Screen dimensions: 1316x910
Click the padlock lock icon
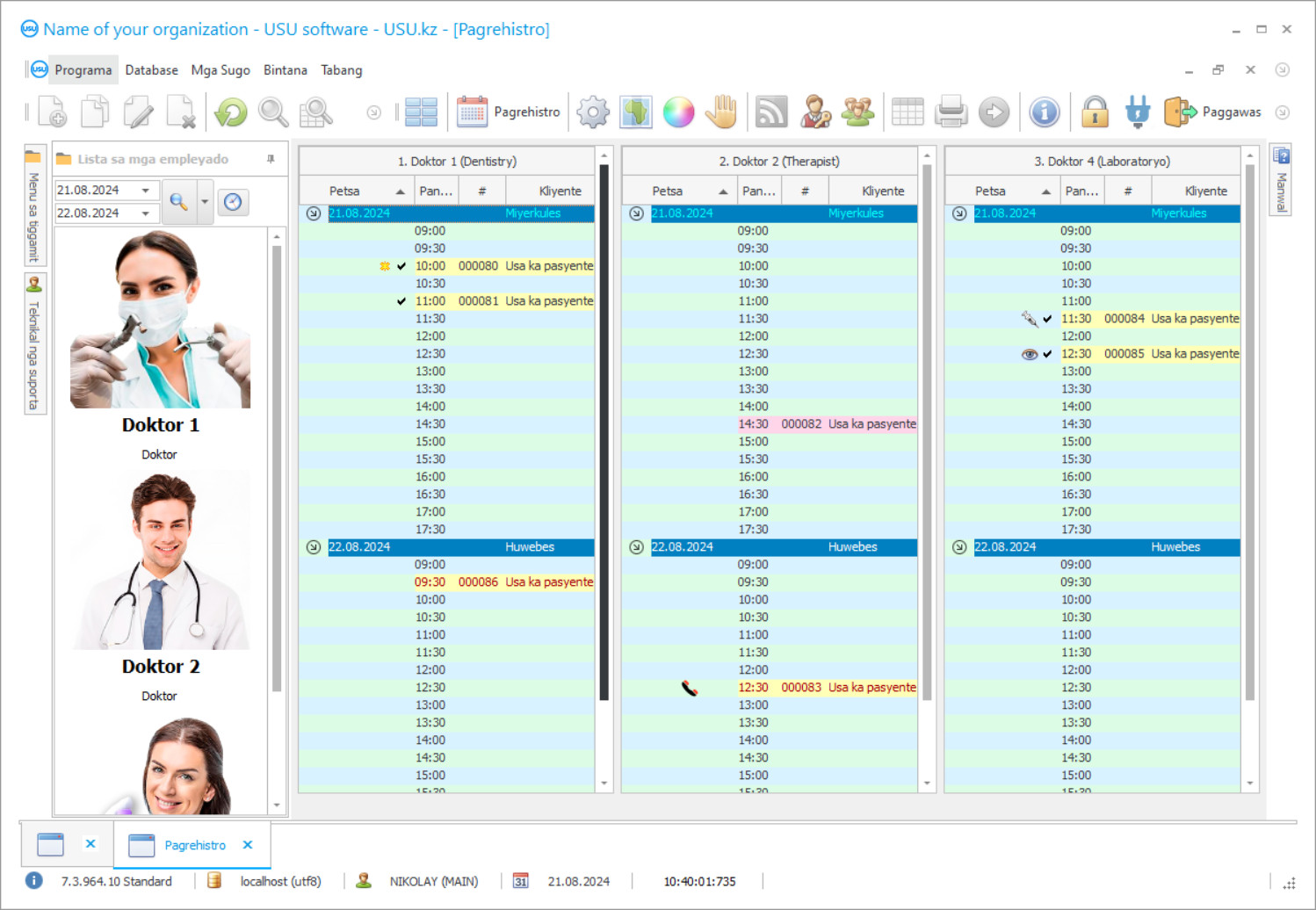[1095, 112]
